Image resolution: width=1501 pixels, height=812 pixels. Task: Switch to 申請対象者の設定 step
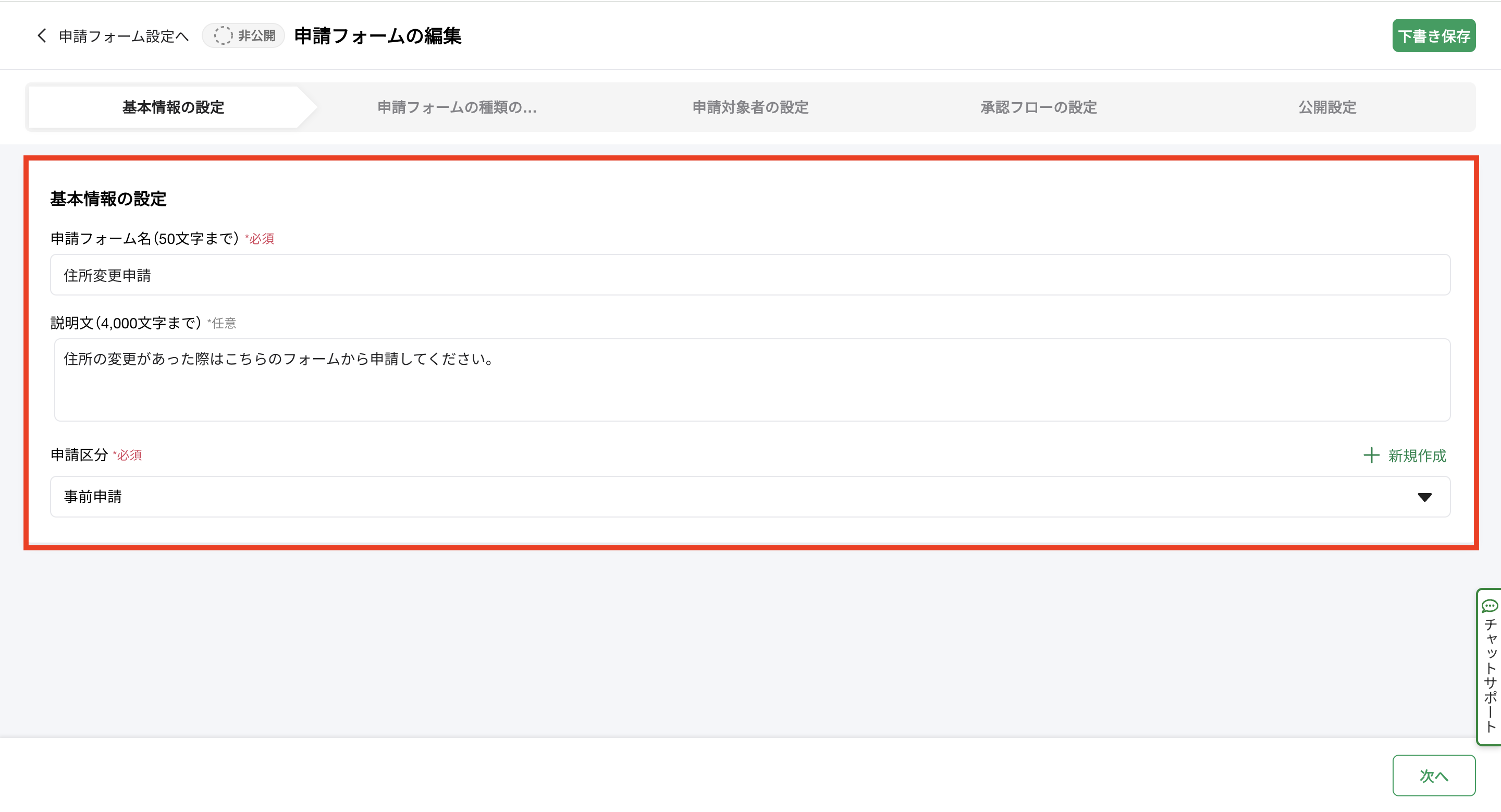click(x=750, y=107)
